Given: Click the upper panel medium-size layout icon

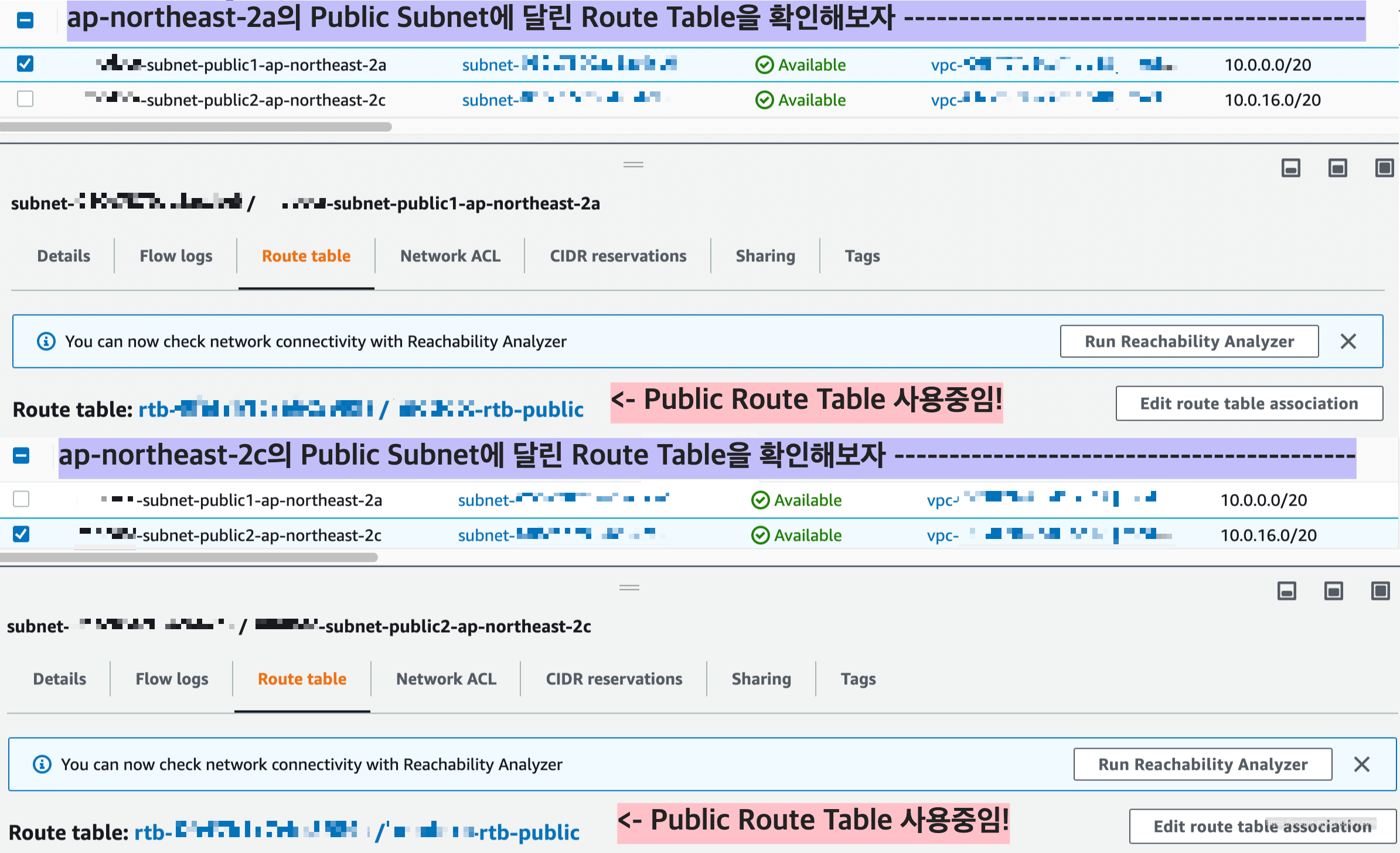Looking at the screenshot, I should (1337, 168).
